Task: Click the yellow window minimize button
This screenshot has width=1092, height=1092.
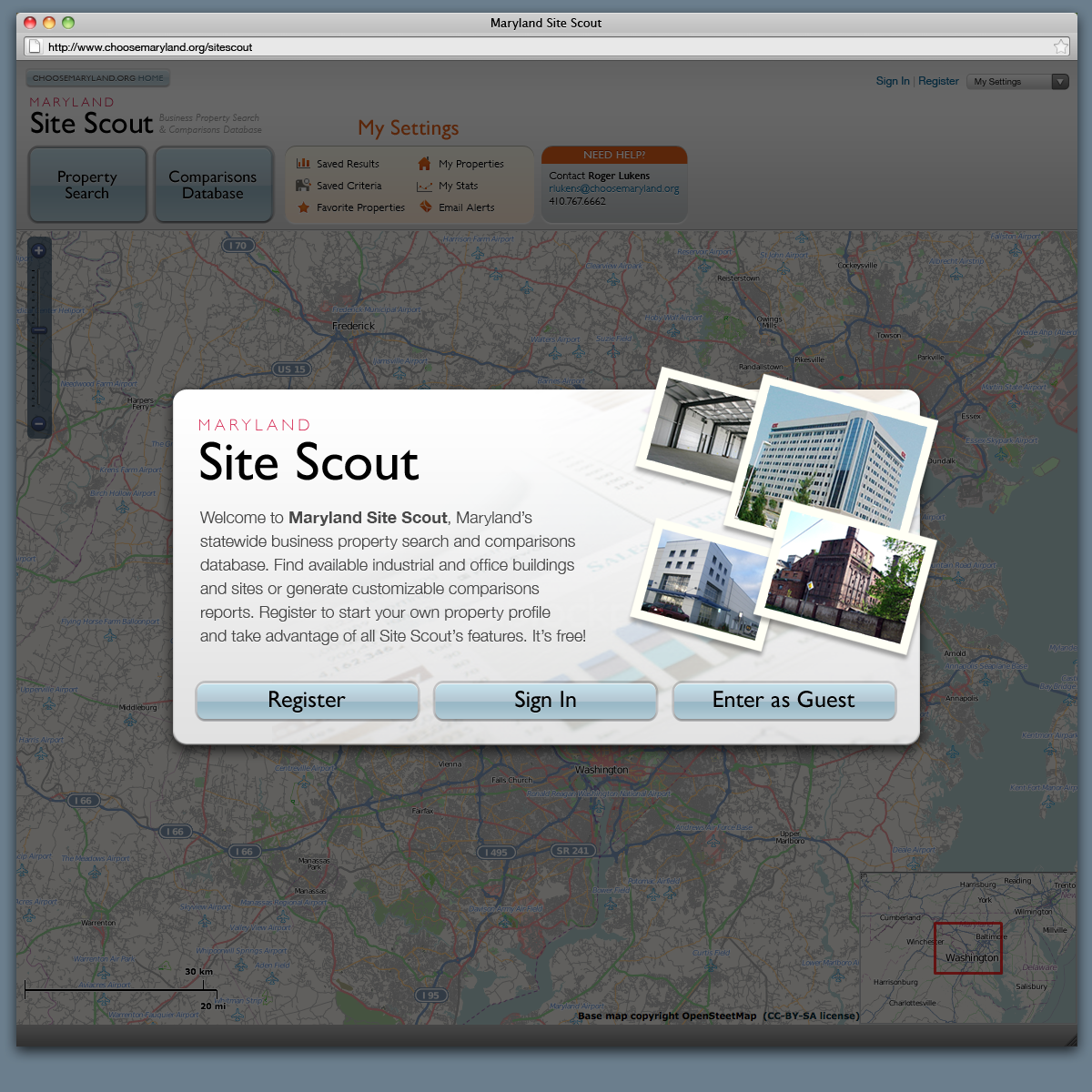Action: pos(49,23)
